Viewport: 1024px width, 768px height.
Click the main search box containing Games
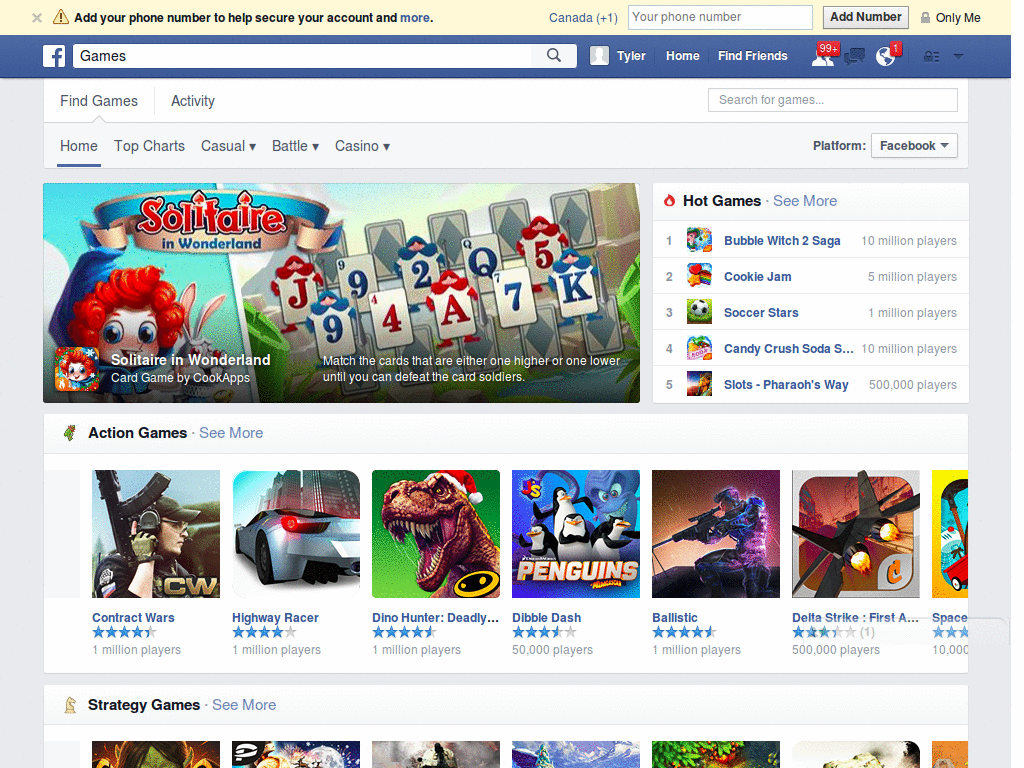click(x=302, y=56)
